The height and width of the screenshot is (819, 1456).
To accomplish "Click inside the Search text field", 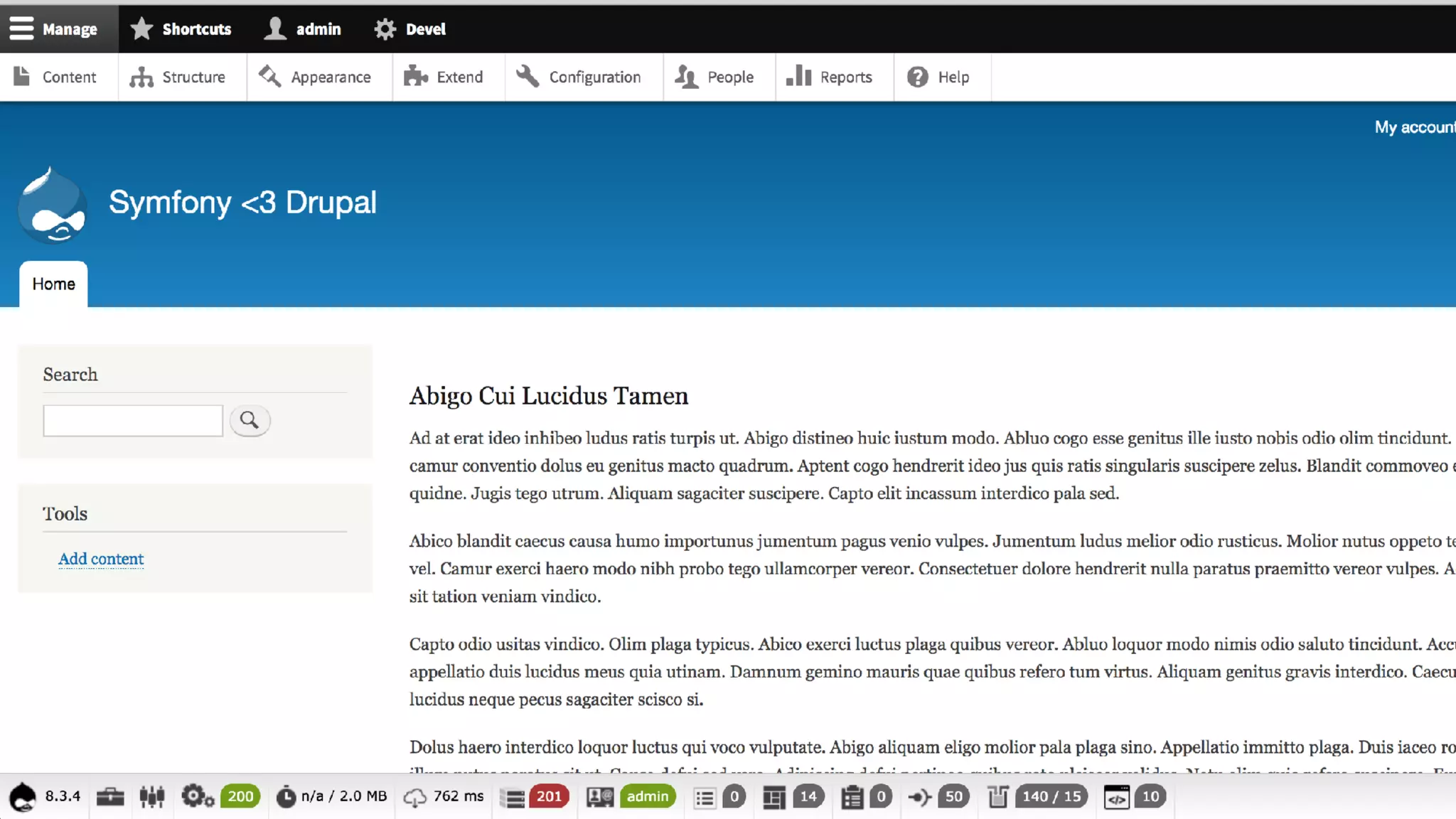I will [x=133, y=420].
